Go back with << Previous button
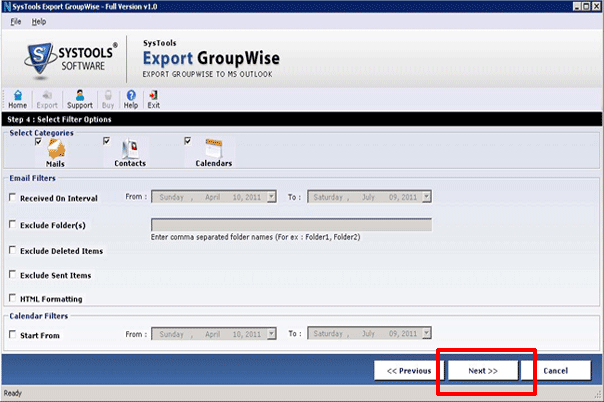Screen dimensions: 604x402 pos(408,370)
